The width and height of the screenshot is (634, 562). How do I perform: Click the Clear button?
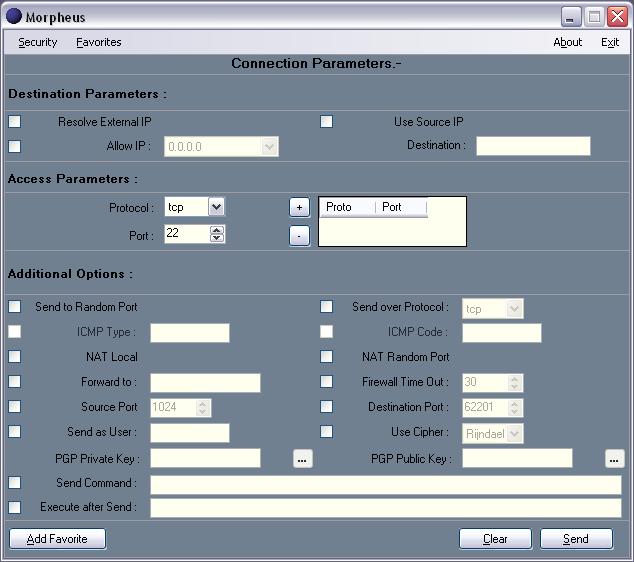coord(495,539)
